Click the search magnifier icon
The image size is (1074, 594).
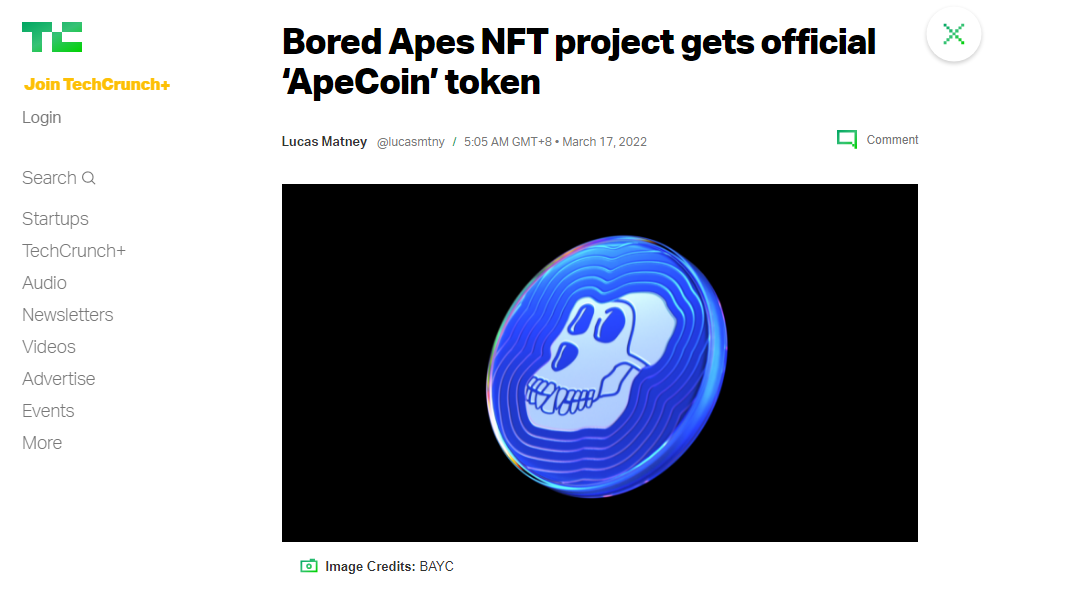click(x=88, y=178)
